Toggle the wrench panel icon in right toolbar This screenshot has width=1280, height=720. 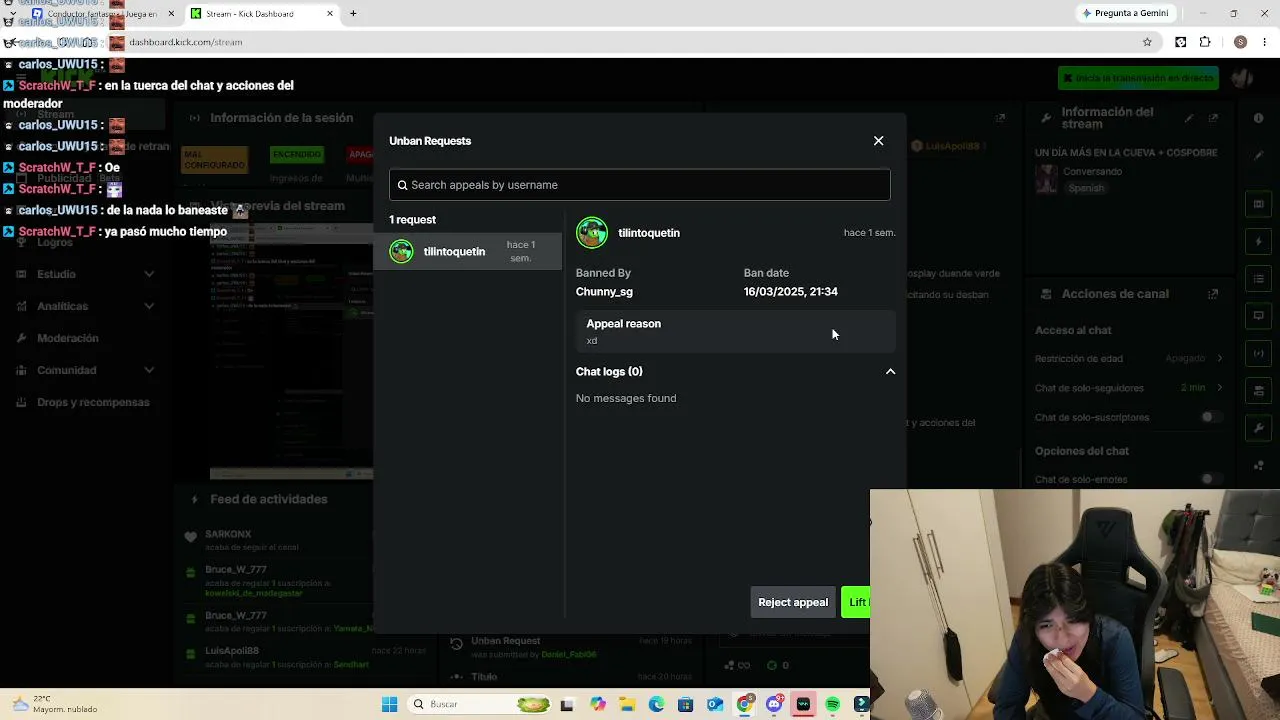tap(1258, 428)
